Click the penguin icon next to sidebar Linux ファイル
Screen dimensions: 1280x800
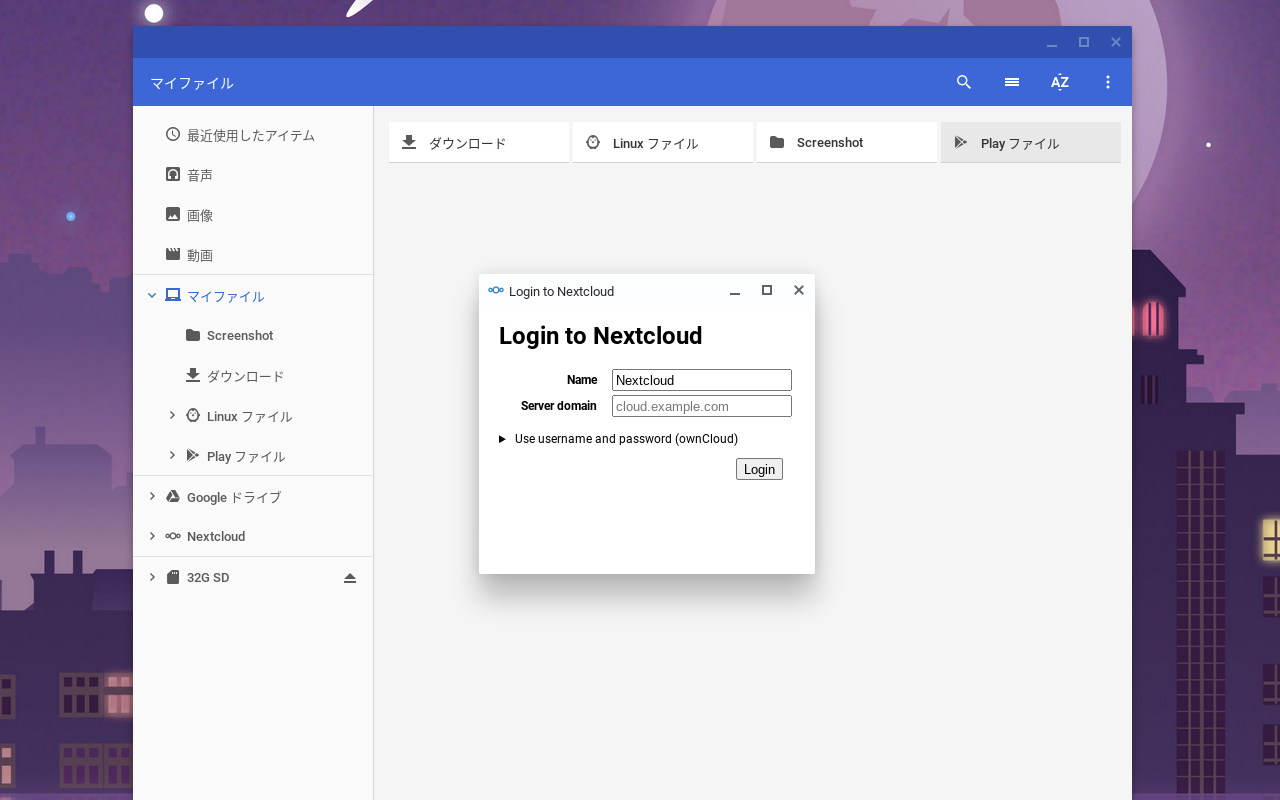[x=193, y=415]
